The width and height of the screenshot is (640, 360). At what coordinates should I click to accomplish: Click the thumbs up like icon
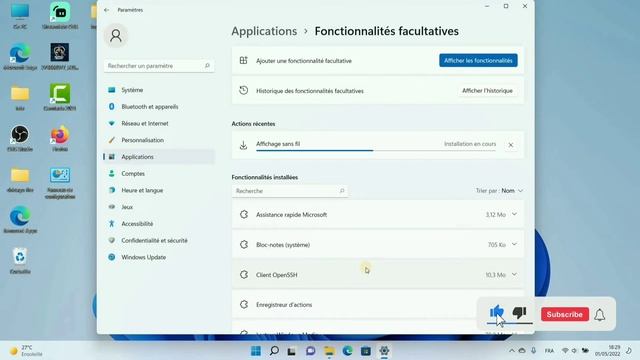[x=497, y=312]
